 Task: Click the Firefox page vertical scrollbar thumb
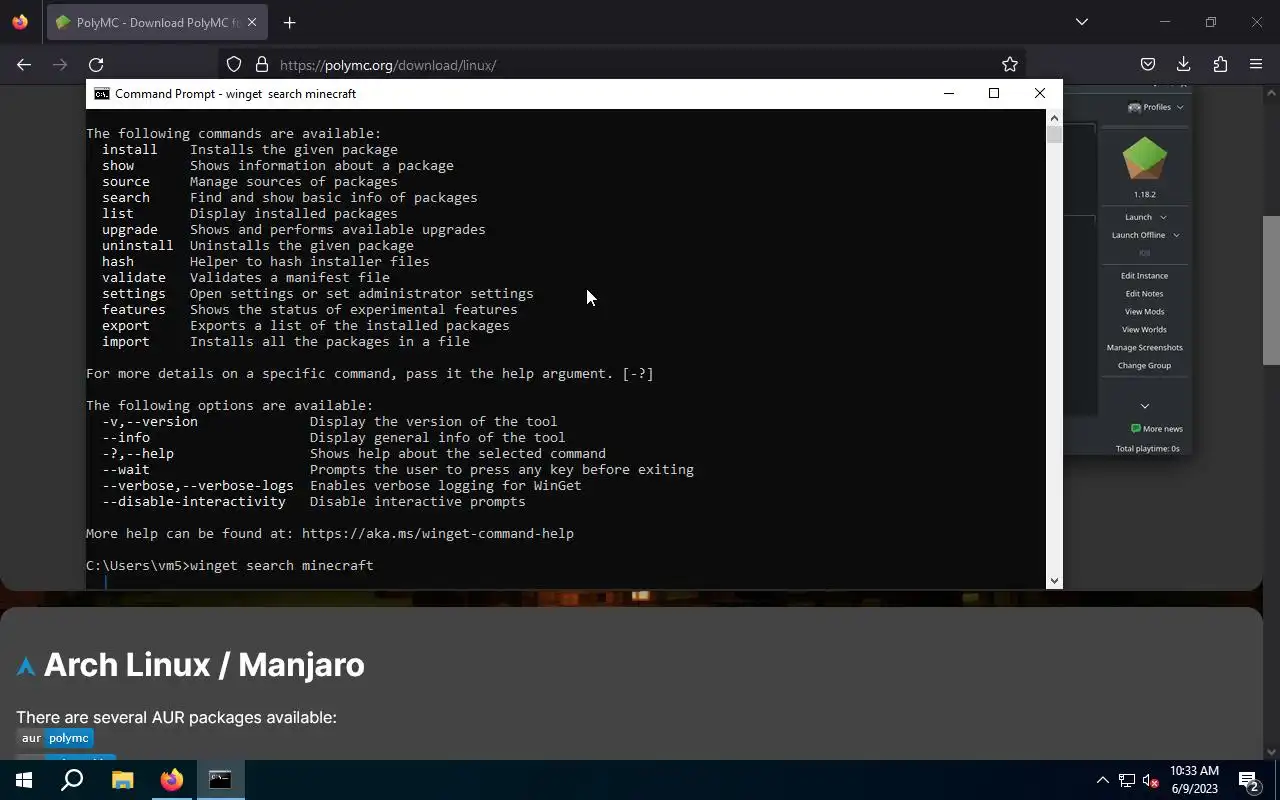[x=1271, y=290]
